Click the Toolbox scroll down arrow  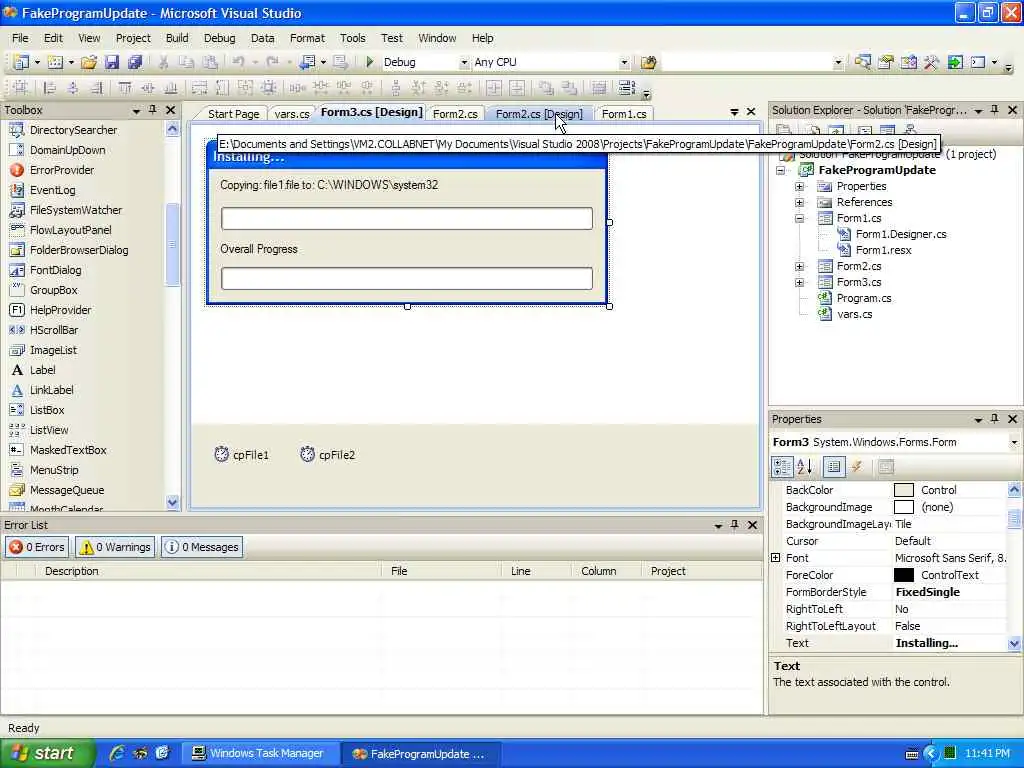(172, 502)
